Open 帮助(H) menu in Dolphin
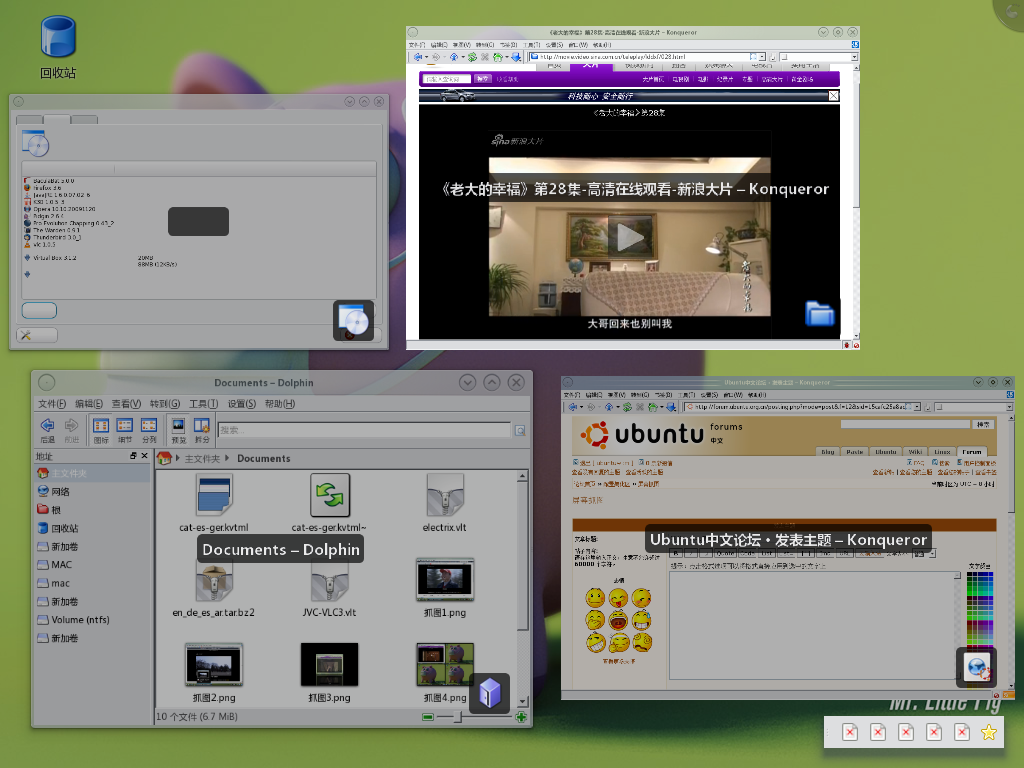The width and height of the screenshot is (1024, 768). 280,404
